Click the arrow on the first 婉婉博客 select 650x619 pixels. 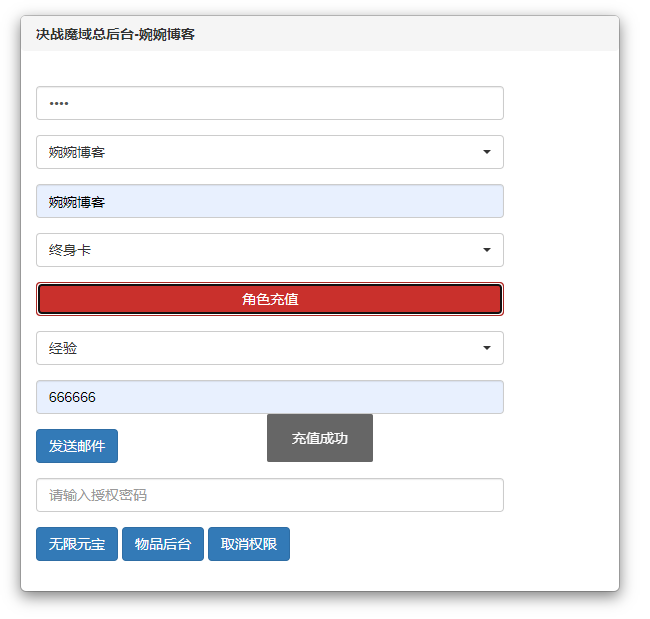(486, 152)
